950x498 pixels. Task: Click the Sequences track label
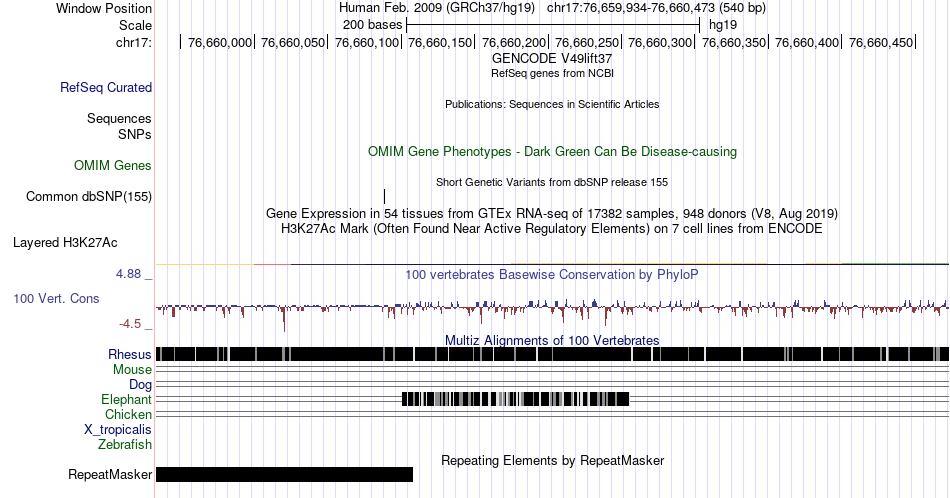click(x=119, y=118)
